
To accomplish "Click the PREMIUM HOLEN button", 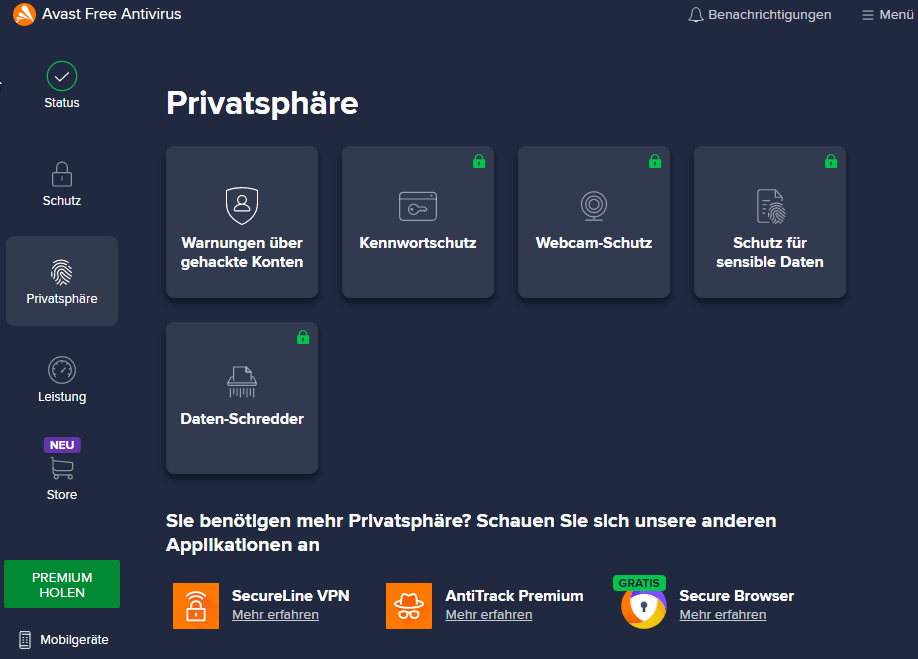I will (x=62, y=584).
